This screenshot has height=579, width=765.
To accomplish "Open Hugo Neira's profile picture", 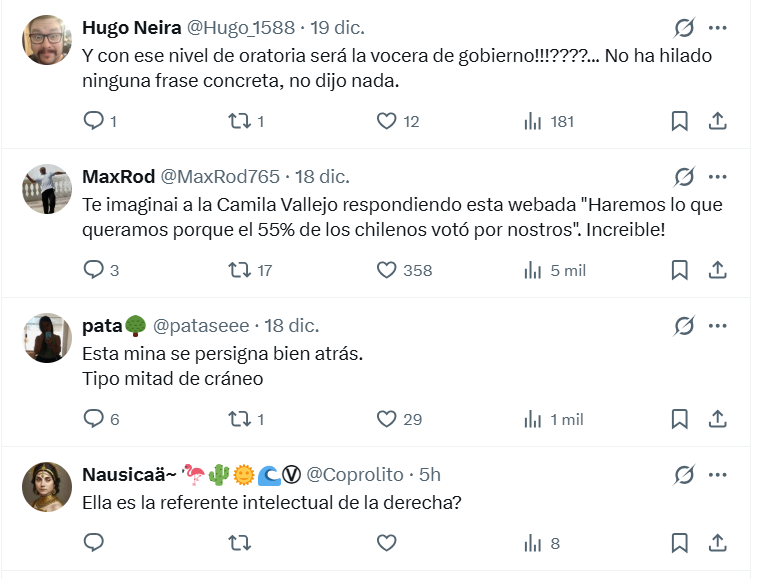I will pos(47,40).
